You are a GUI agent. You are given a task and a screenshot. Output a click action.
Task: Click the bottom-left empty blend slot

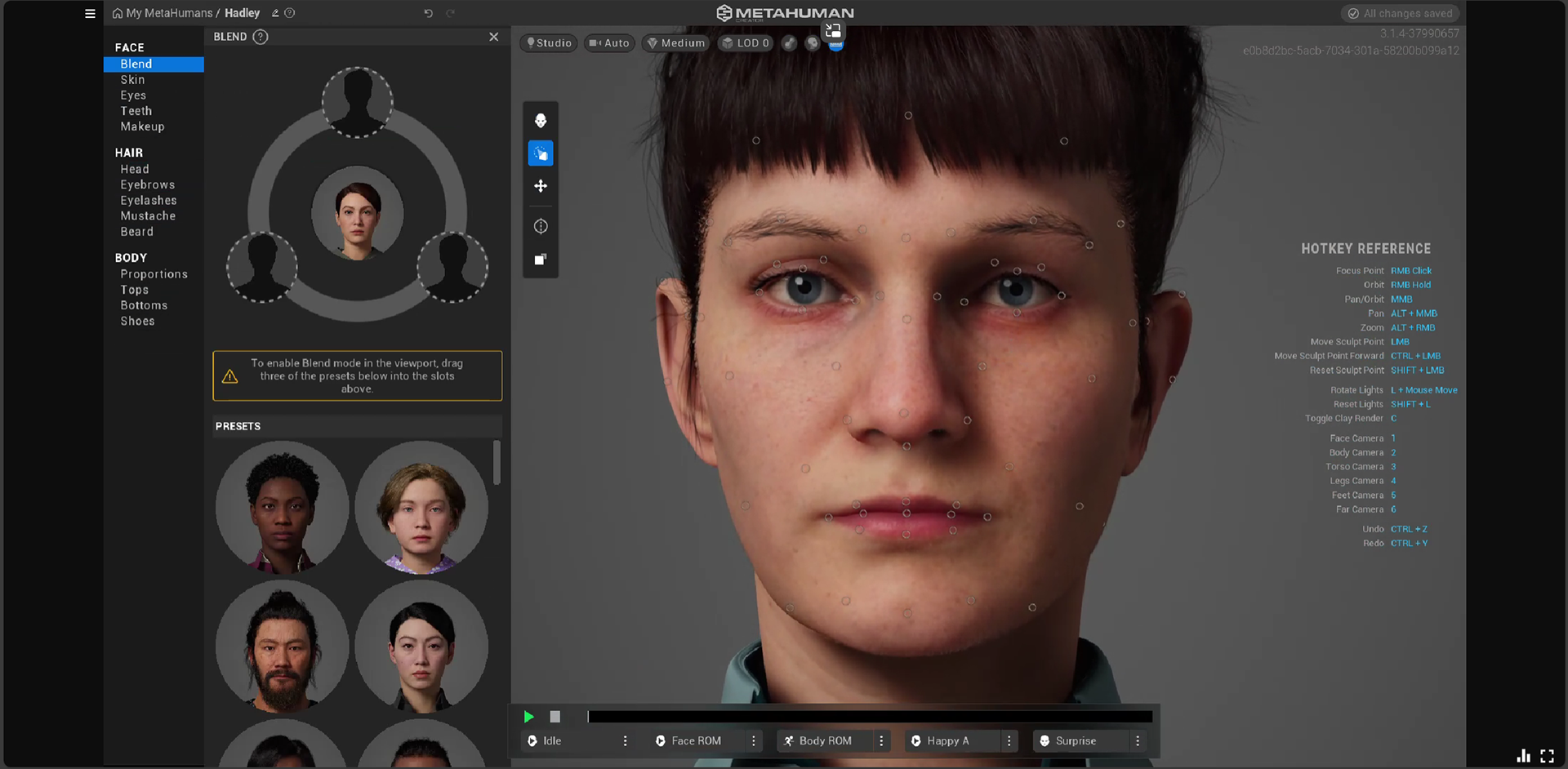[261, 268]
